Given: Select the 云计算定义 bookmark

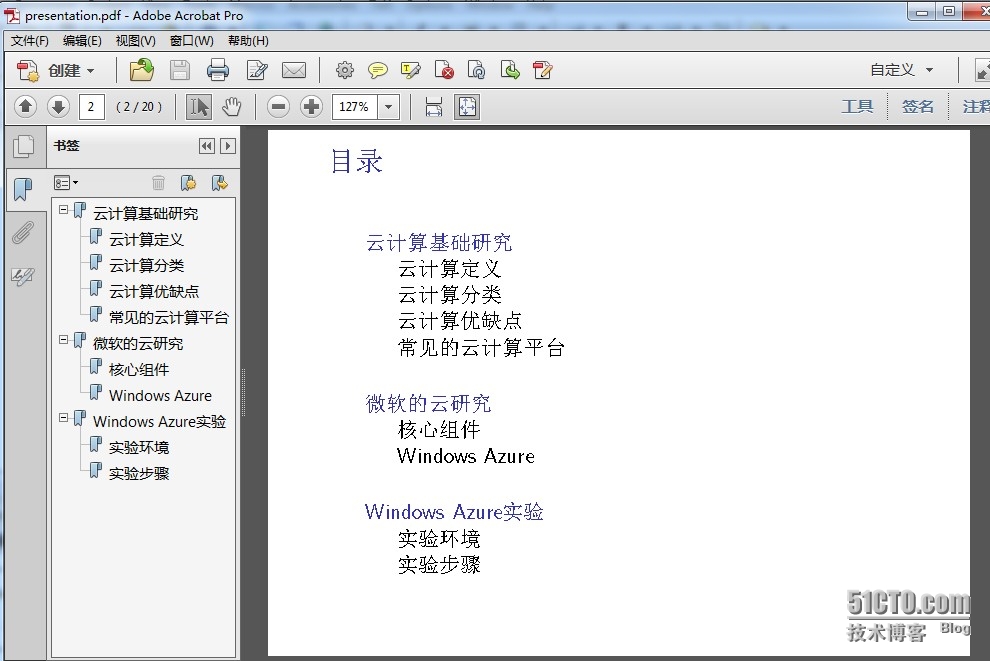Looking at the screenshot, I should click(146, 239).
